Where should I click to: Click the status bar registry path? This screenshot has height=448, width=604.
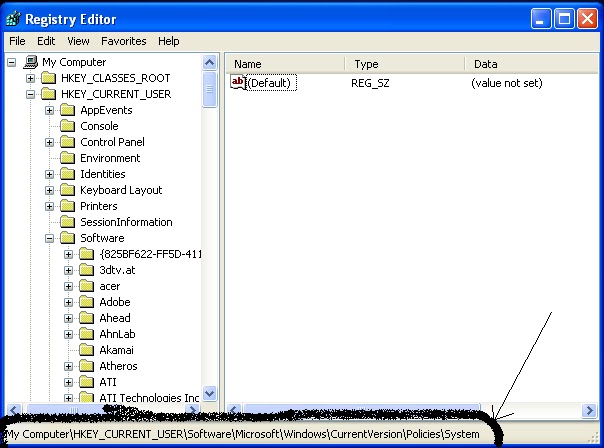click(x=243, y=435)
